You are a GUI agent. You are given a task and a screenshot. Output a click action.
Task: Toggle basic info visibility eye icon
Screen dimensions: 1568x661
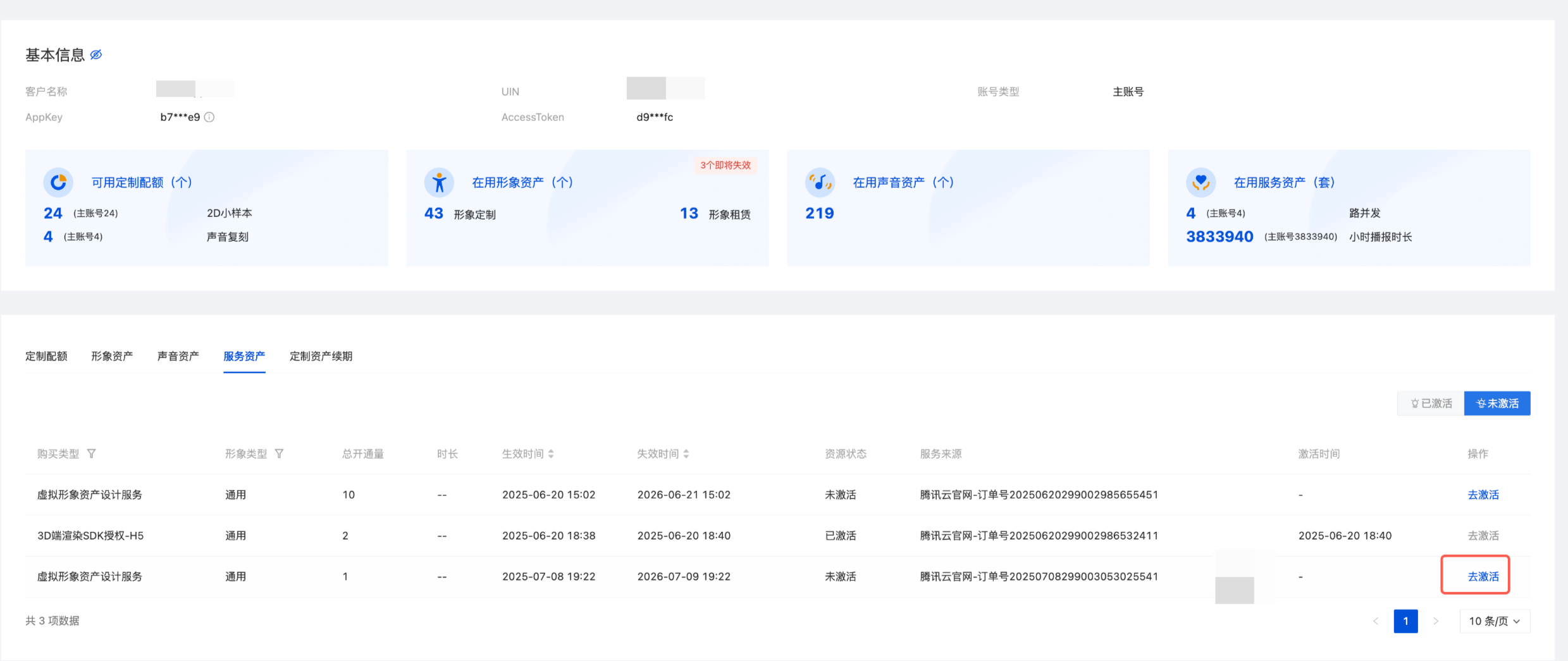[96, 55]
